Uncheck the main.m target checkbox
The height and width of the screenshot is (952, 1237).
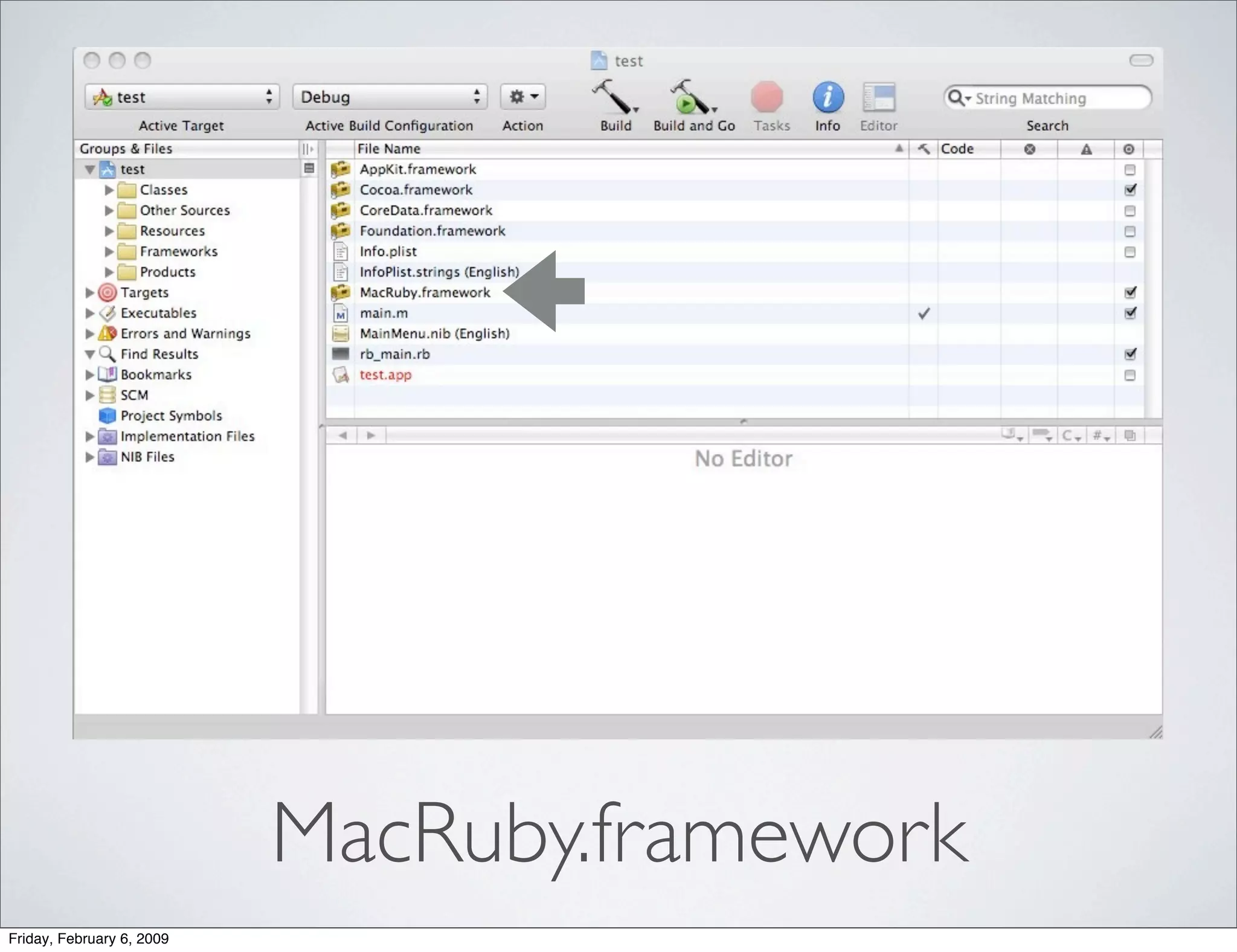(1129, 313)
